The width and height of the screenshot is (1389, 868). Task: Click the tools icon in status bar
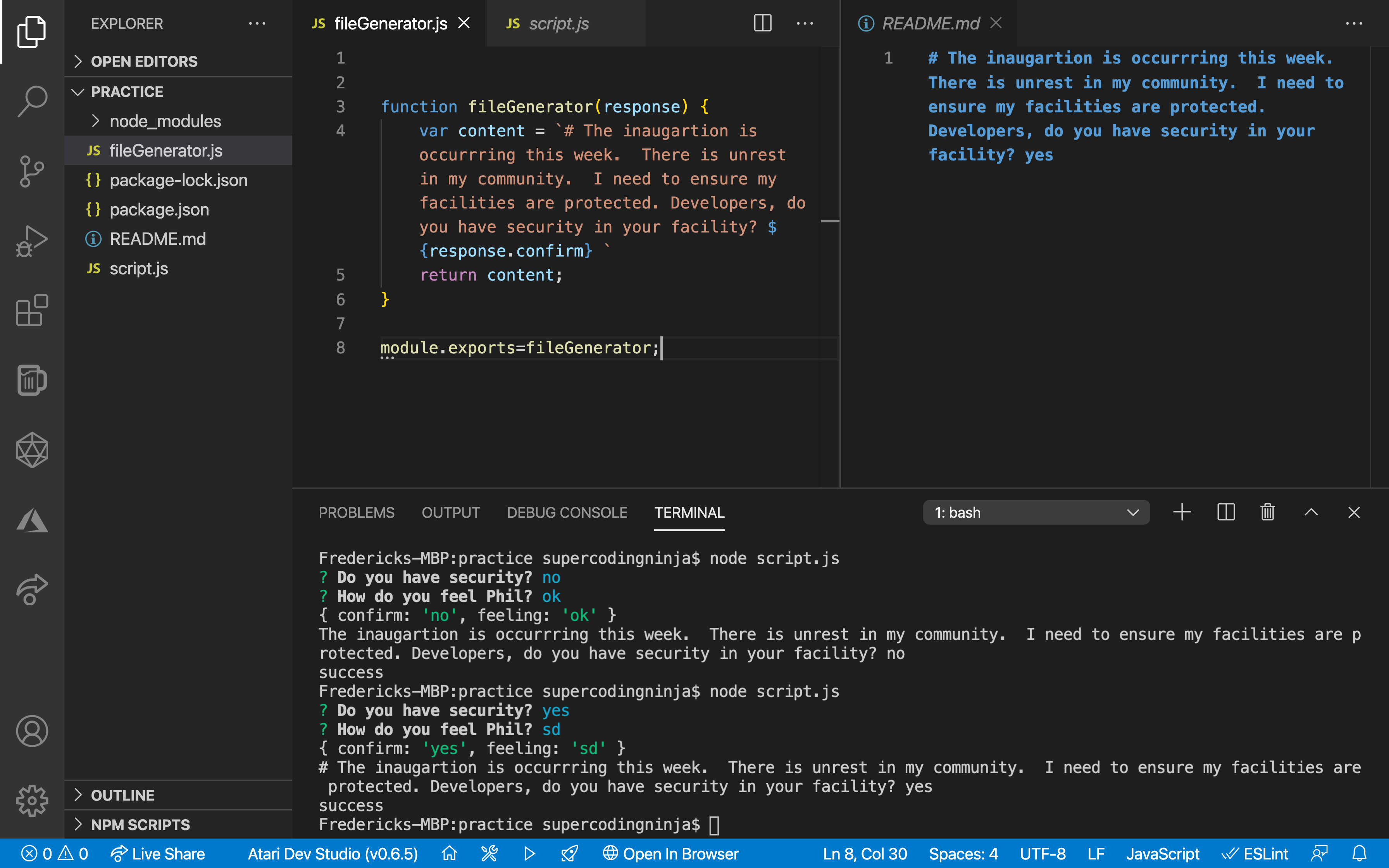click(x=489, y=854)
